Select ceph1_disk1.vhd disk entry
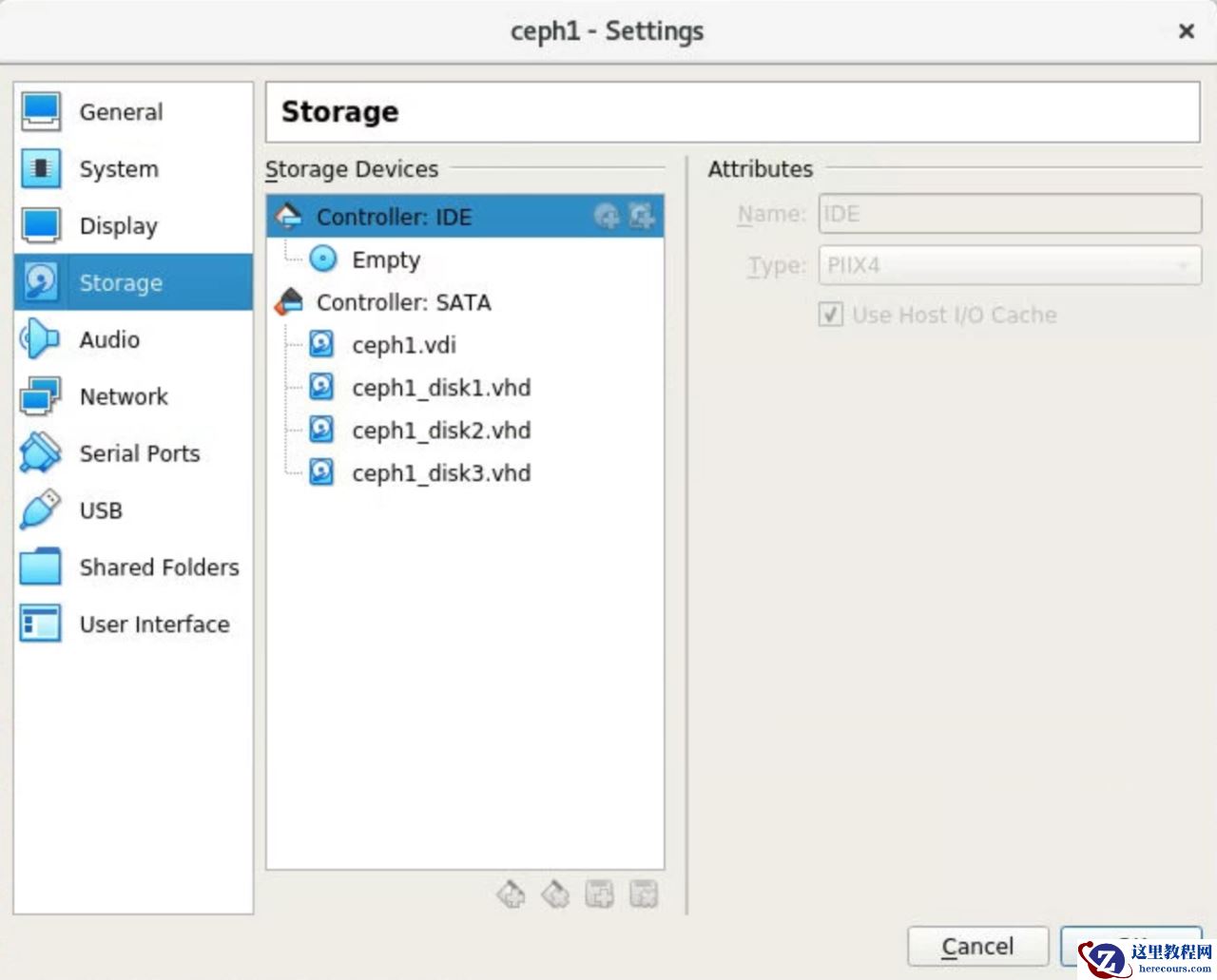Image resolution: width=1217 pixels, height=980 pixels. (465, 388)
